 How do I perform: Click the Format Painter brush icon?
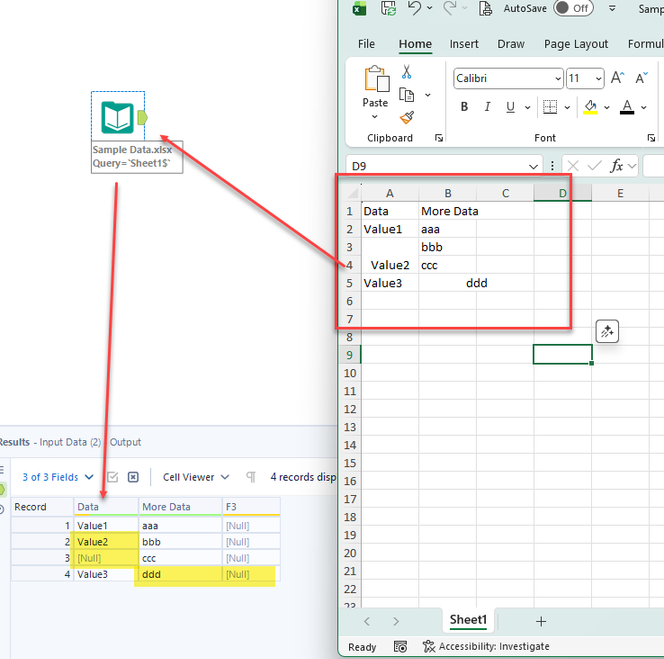(x=407, y=117)
